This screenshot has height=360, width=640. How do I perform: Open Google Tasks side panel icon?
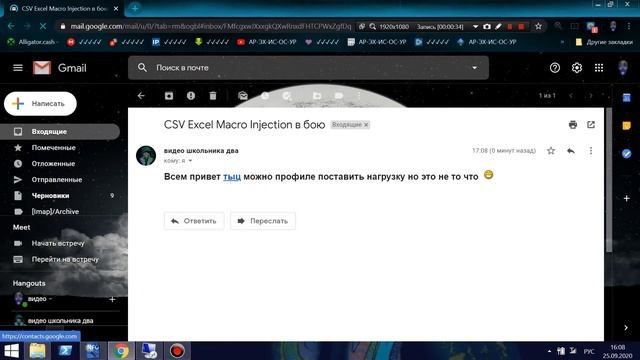[626, 153]
